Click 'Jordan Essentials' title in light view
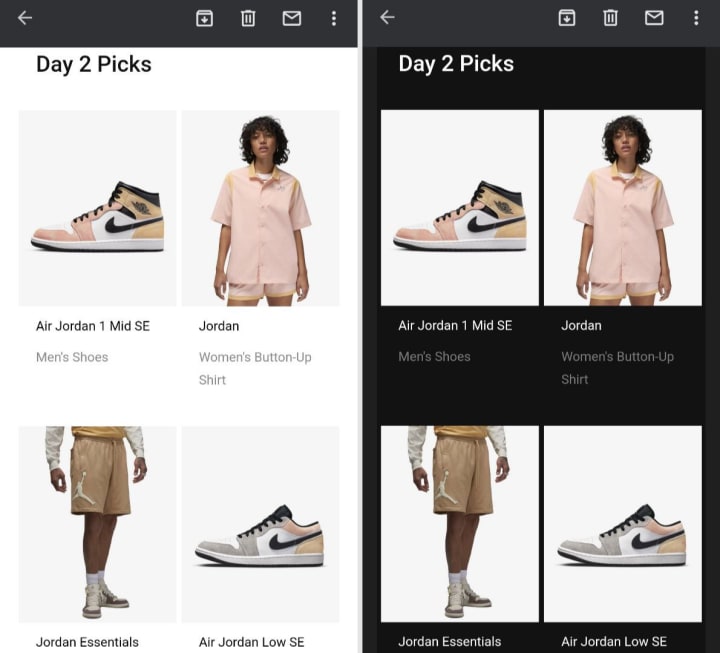720x653 pixels. (x=87, y=642)
